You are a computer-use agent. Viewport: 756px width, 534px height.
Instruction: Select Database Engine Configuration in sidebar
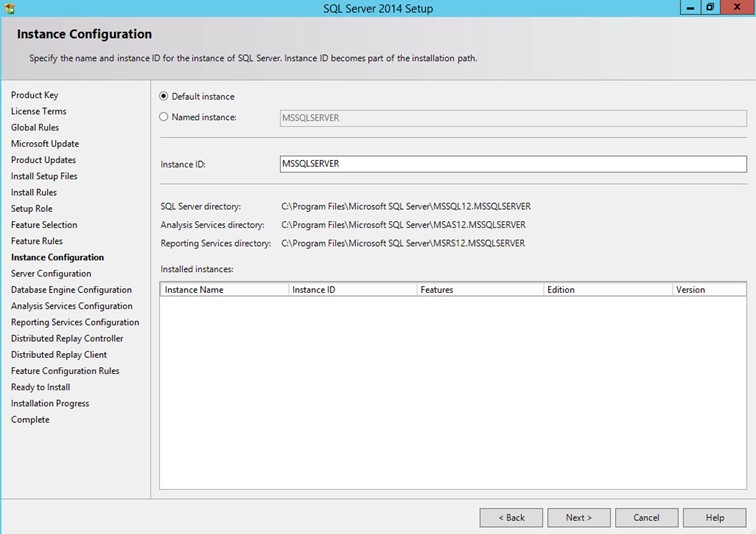tap(71, 290)
